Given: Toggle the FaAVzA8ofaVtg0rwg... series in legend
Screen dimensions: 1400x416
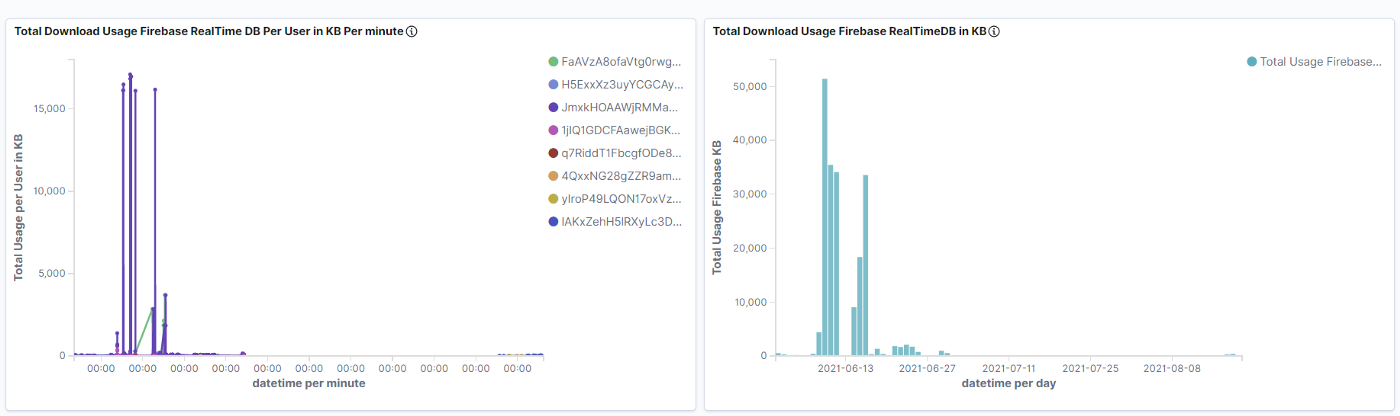Looking at the screenshot, I should [x=621, y=62].
